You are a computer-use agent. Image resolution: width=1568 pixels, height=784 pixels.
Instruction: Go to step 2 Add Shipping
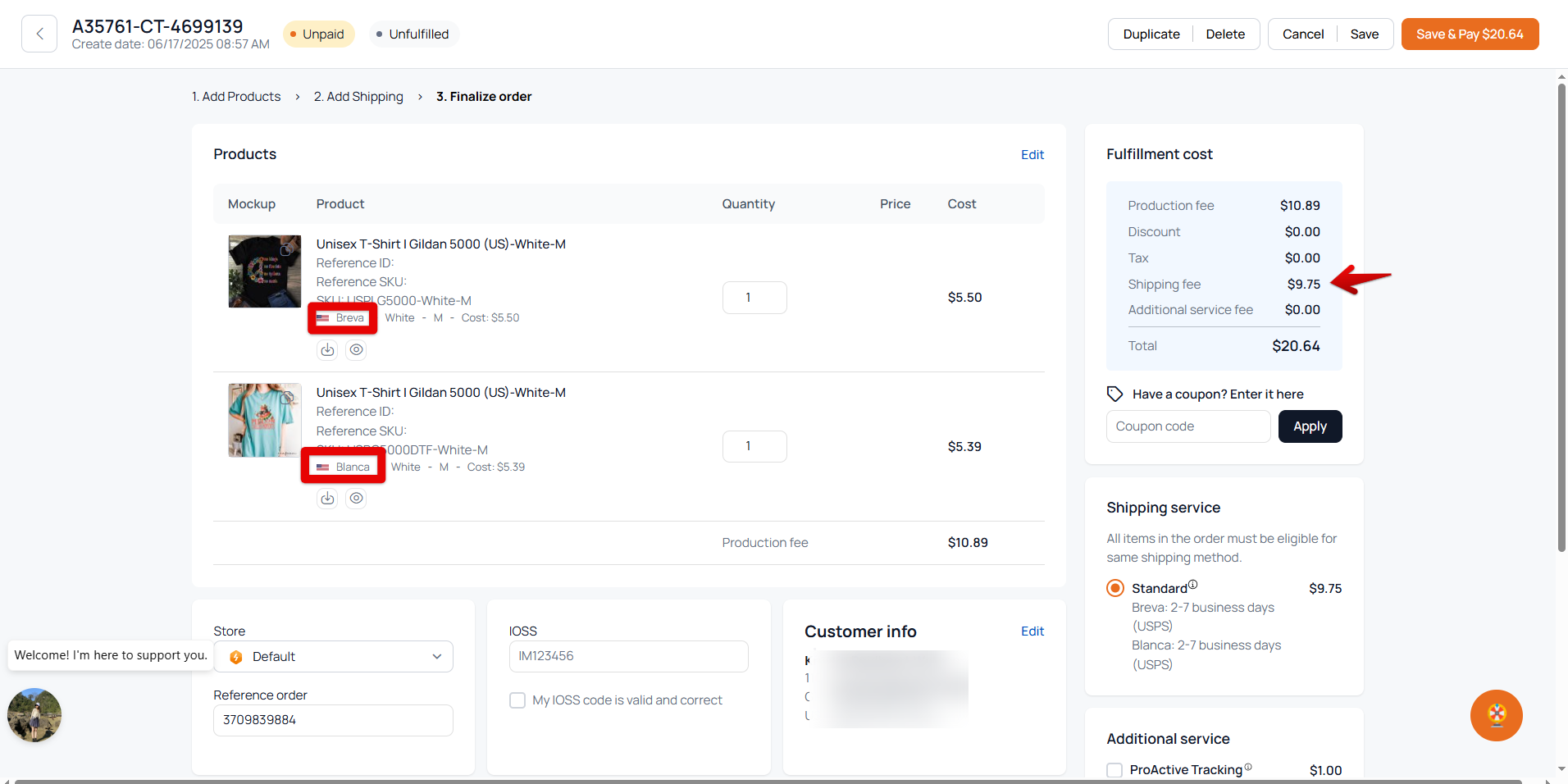pyautogui.click(x=358, y=97)
